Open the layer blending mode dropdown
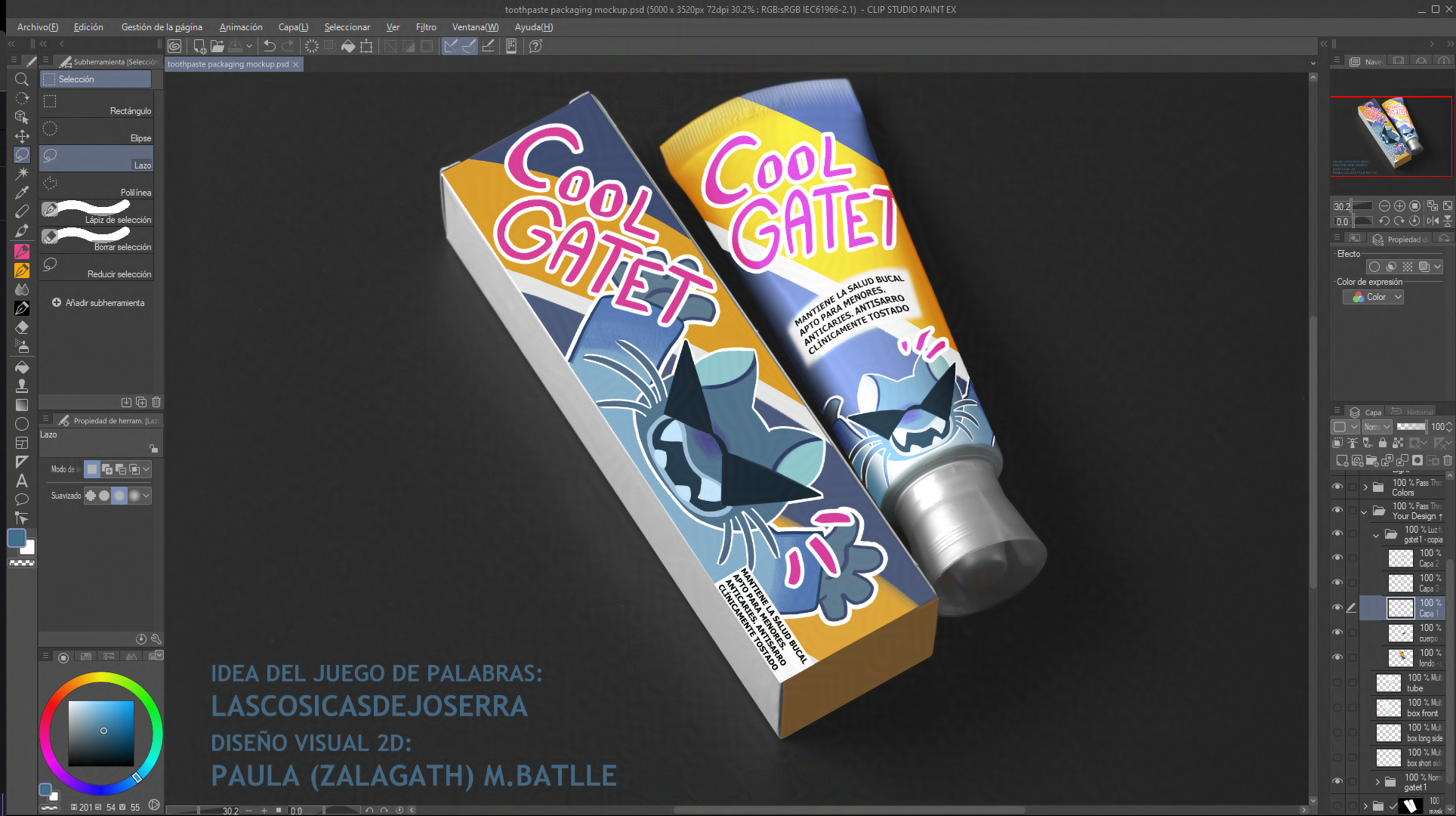 click(1377, 427)
